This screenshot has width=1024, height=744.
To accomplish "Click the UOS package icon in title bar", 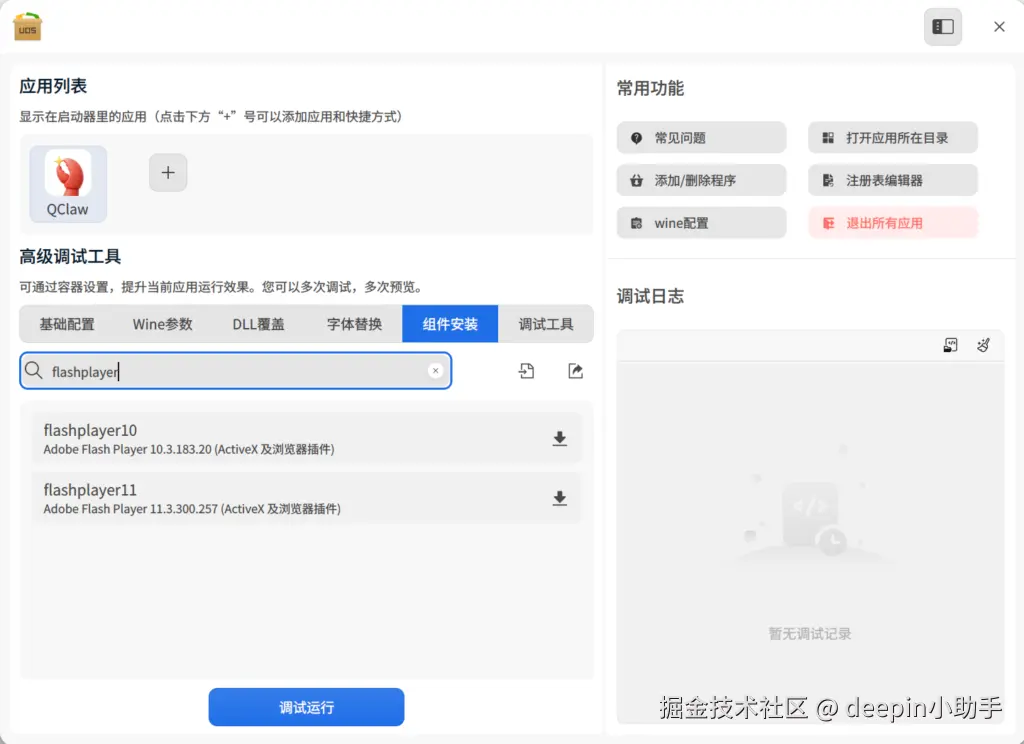I will point(27,27).
